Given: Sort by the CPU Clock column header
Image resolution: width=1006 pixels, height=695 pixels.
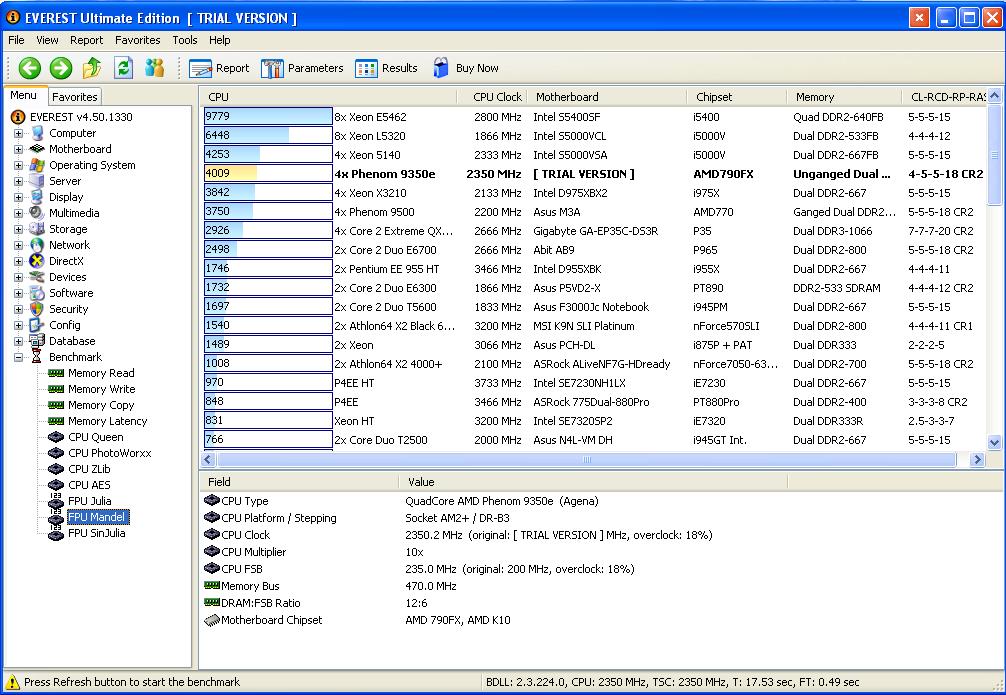Looking at the screenshot, I should [x=497, y=97].
